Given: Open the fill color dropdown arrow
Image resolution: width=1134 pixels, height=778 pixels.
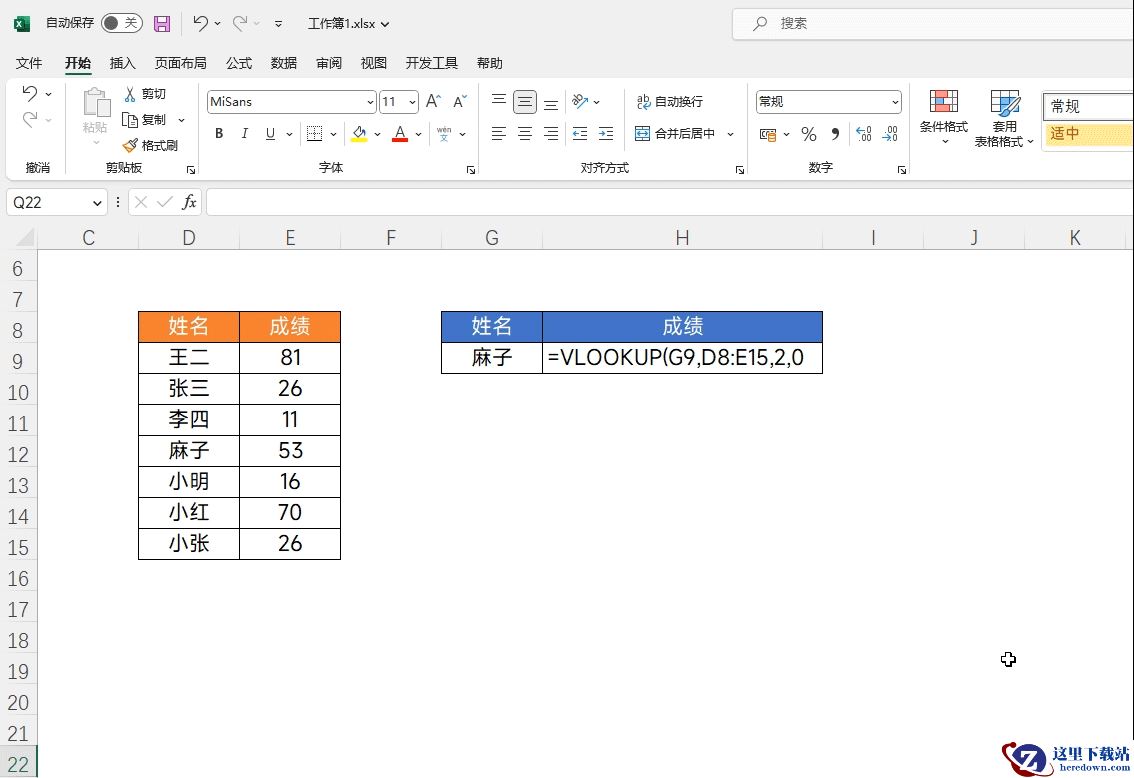Looking at the screenshot, I should [x=378, y=134].
